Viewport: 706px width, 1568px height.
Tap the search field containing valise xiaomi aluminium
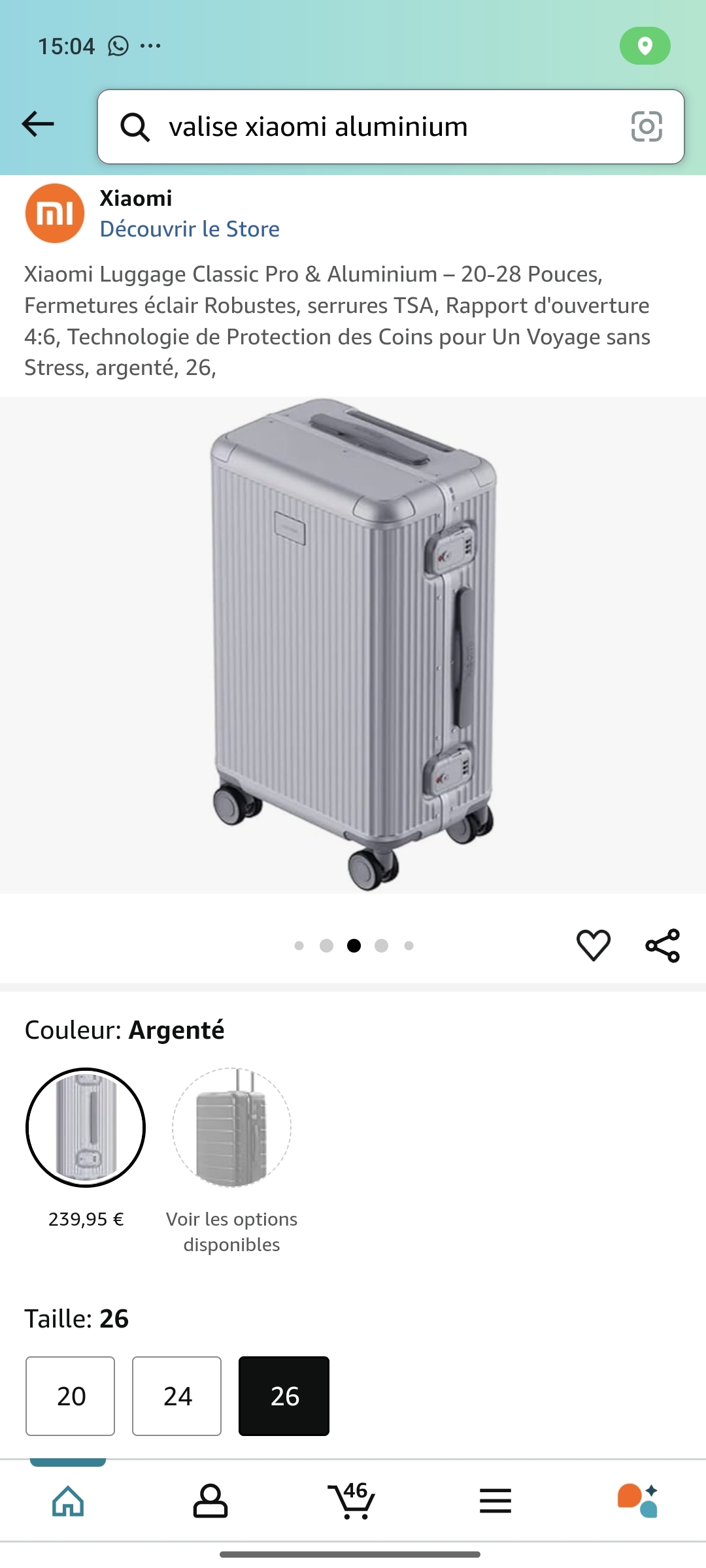391,127
